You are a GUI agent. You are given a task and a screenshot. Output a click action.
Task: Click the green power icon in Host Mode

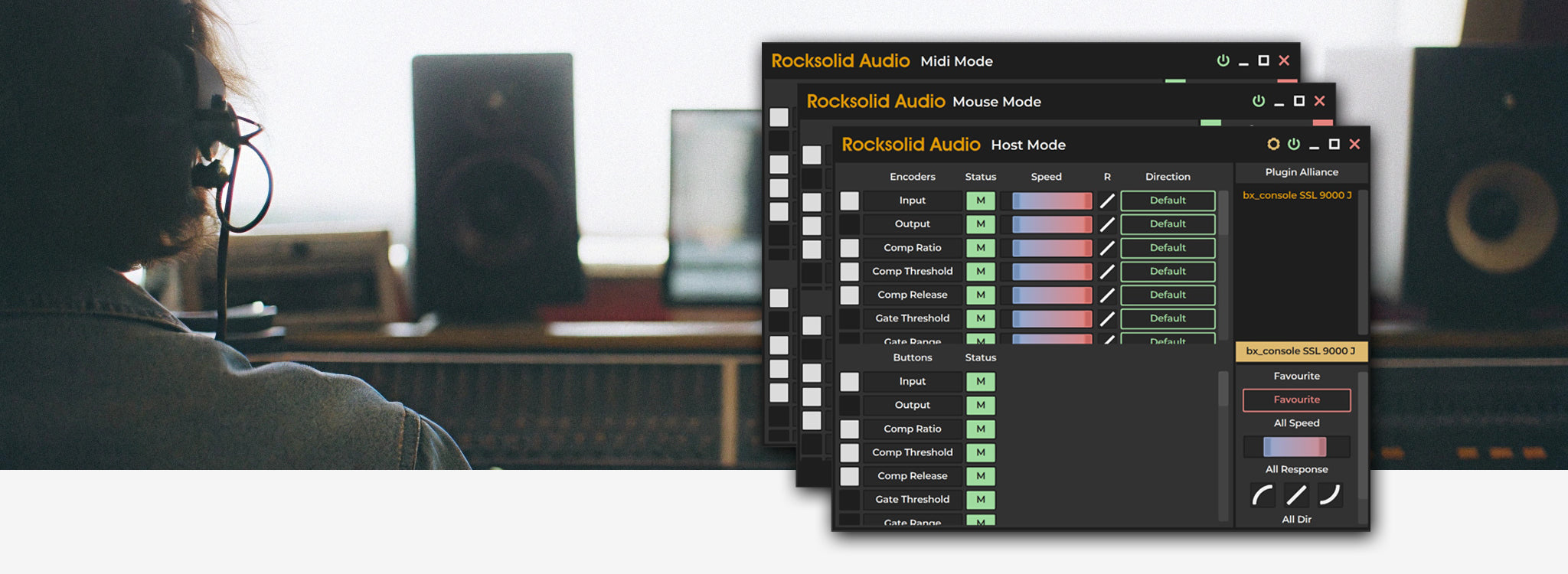pos(1294,144)
